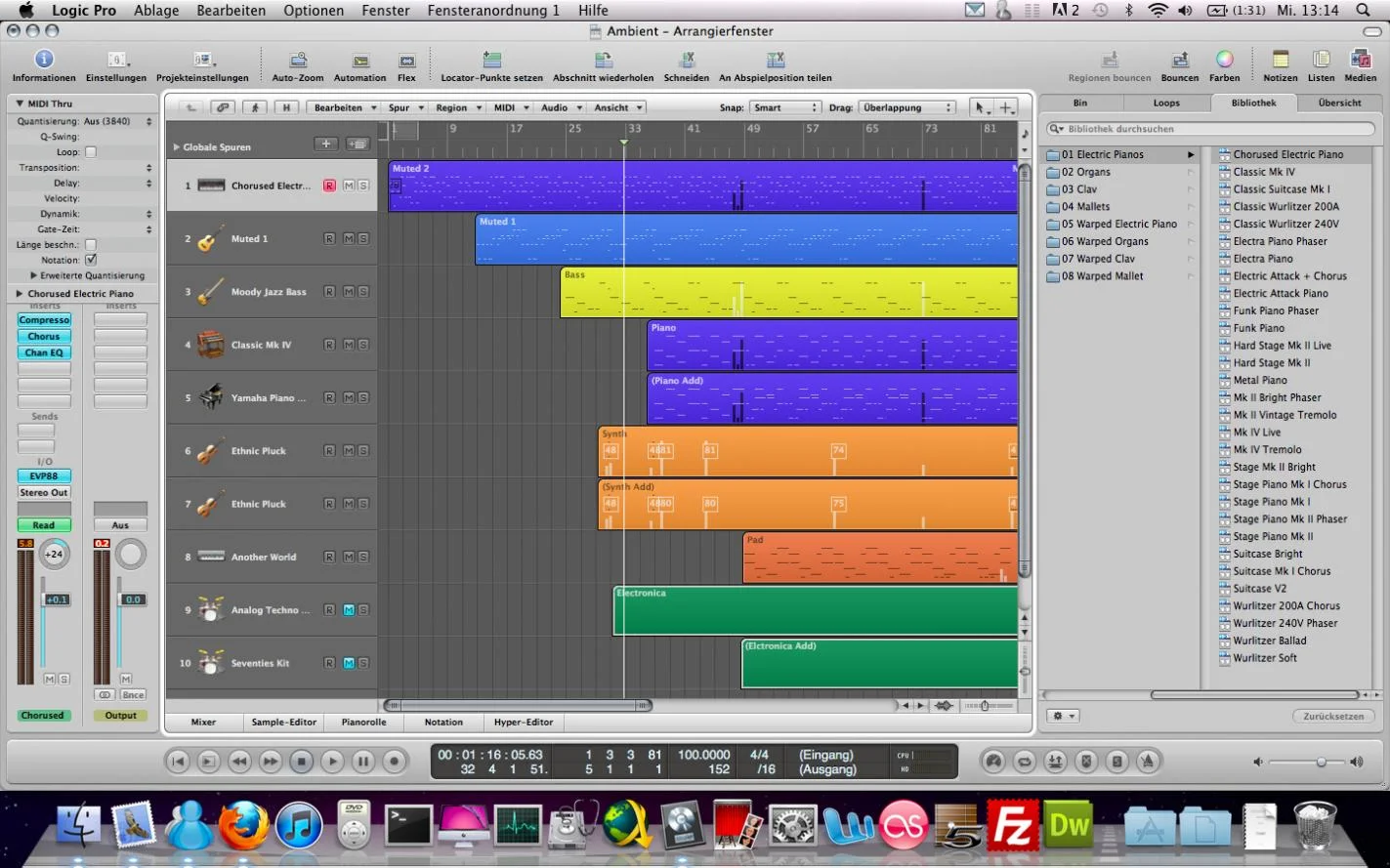The height and width of the screenshot is (868, 1390).
Task: Open the Automation toolbar icon
Action: (360, 61)
